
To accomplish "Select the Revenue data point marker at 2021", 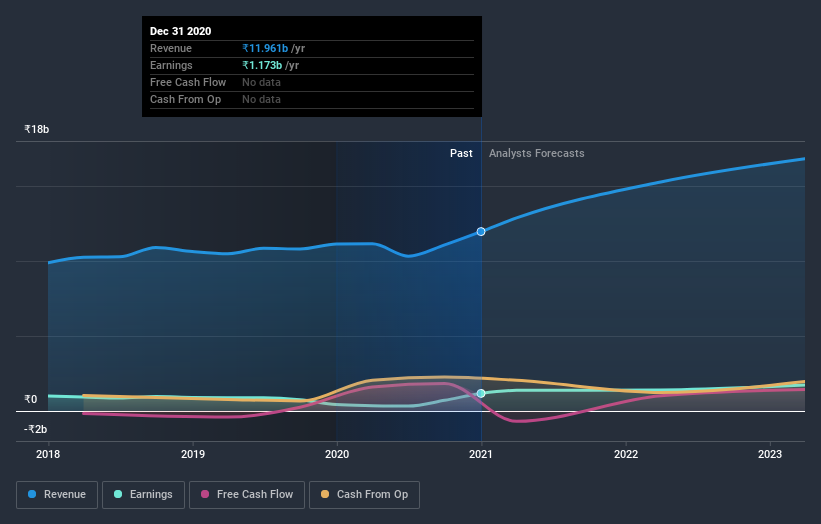I will pos(481,231).
